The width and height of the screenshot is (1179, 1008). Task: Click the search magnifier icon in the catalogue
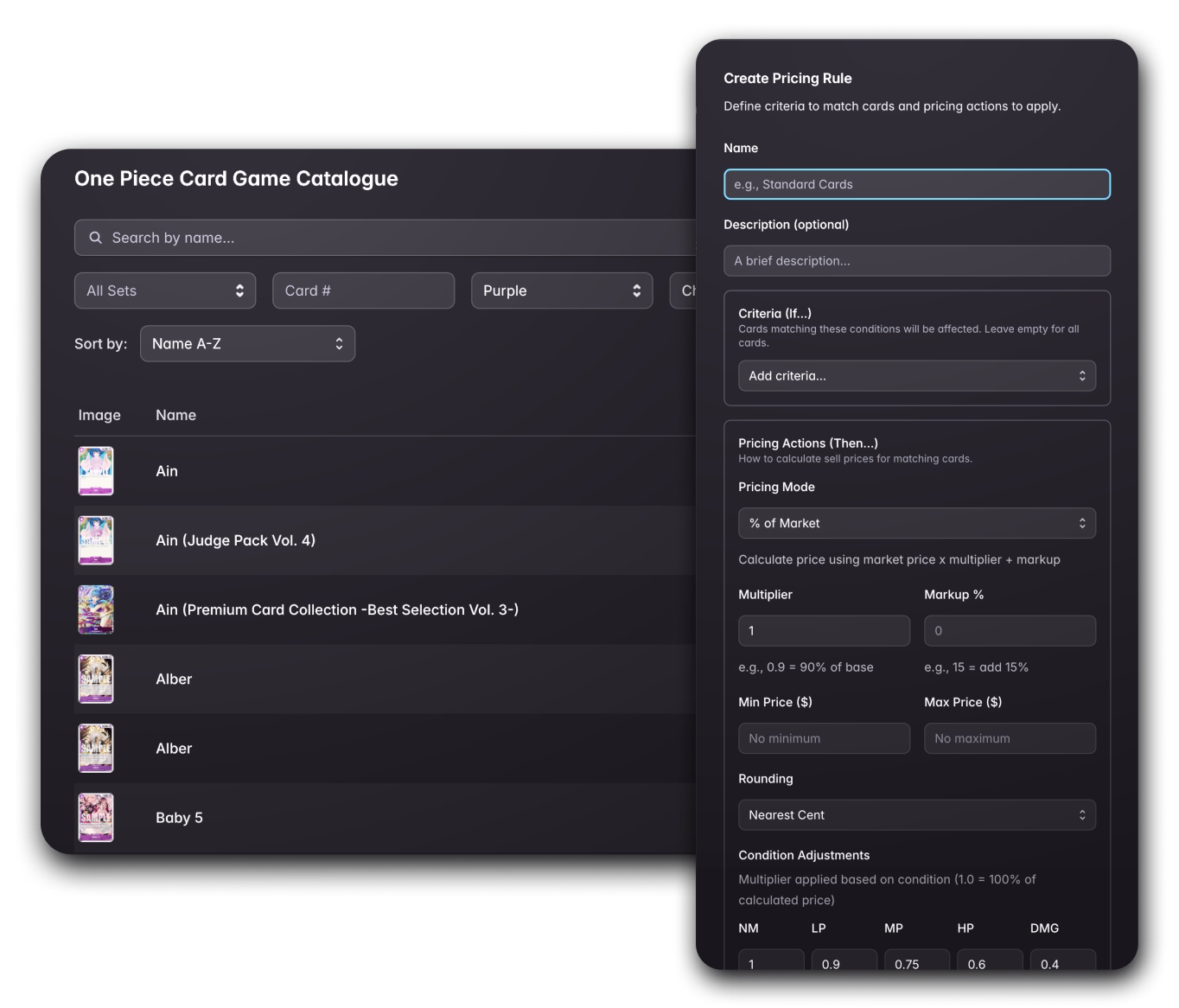click(96, 238)
